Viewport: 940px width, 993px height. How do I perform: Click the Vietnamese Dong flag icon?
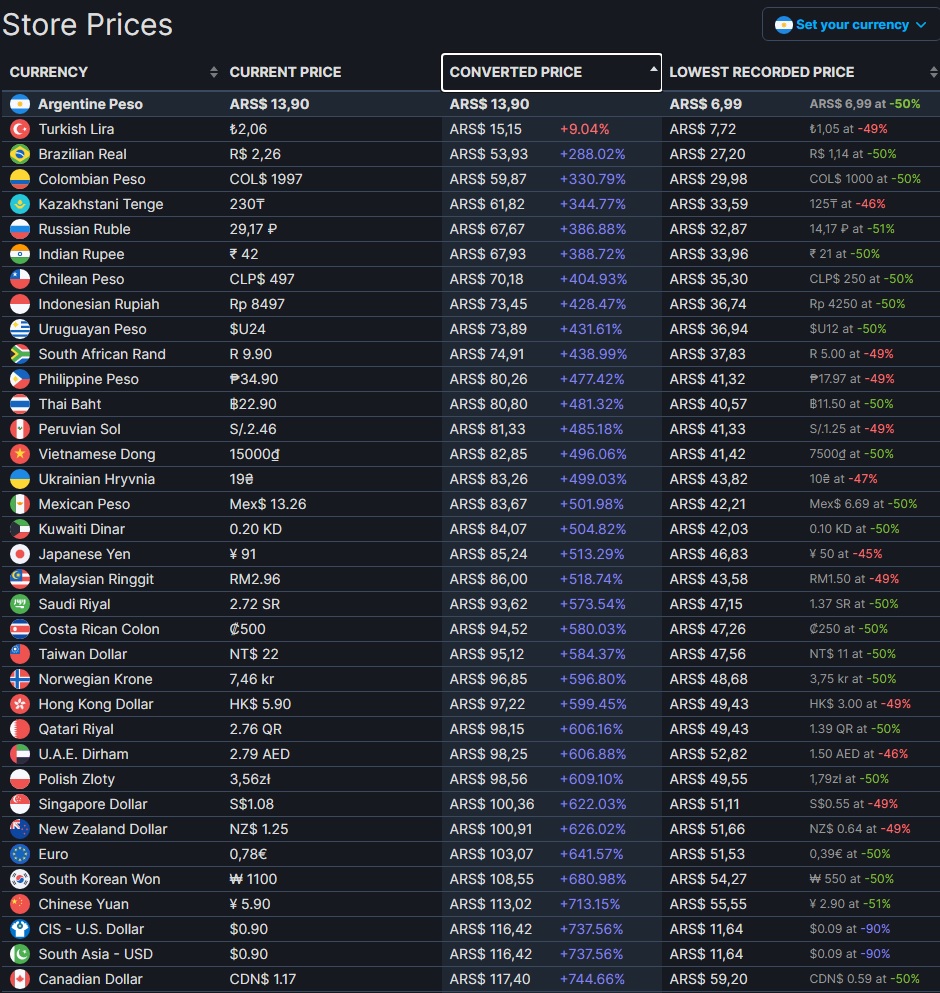(x=20, y=454)
